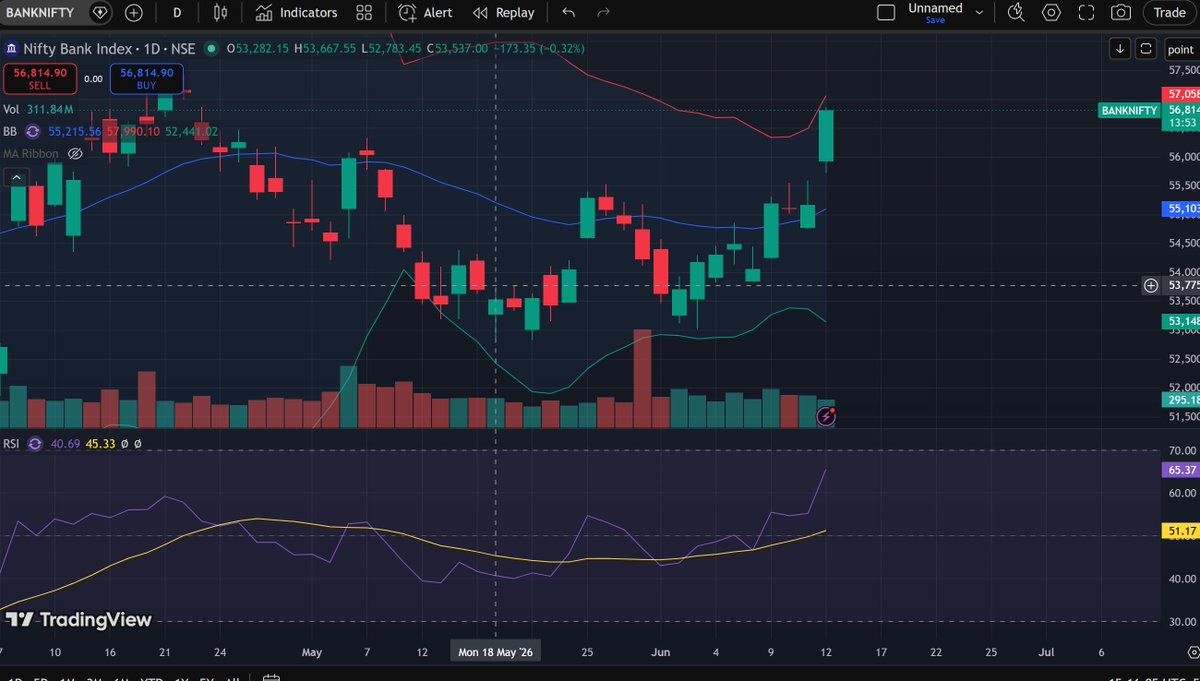
Task: Redo the last chart action
Action: click(x=603, y=13)
